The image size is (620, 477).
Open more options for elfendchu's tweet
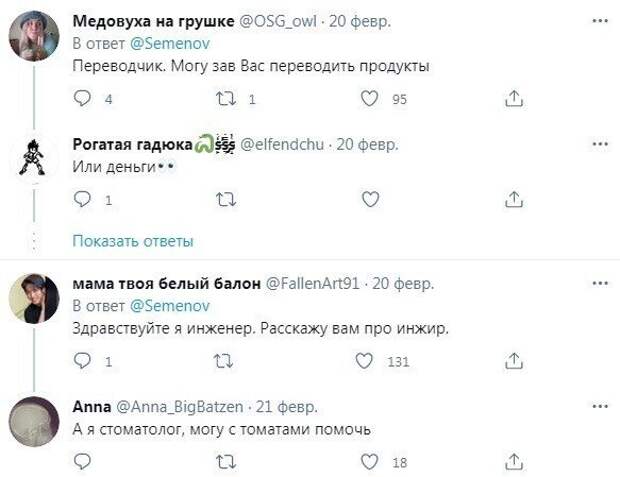pos(599,144)
